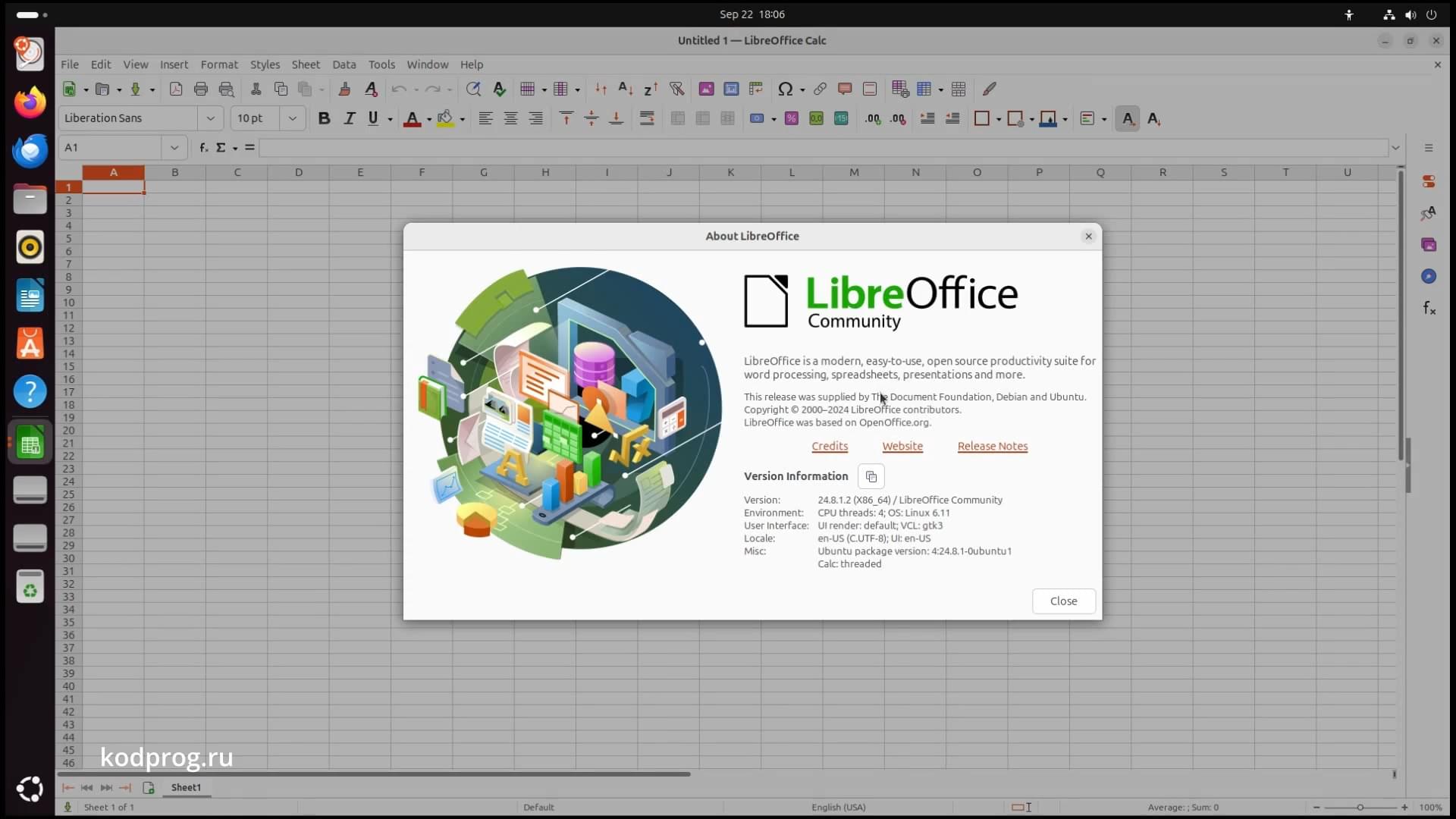Click the Name Box field A1
1456x819 pixels.
(x=110, y=148)
